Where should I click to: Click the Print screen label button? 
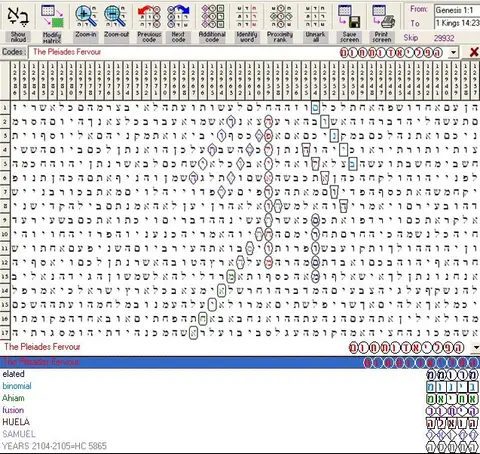(382, 37)
